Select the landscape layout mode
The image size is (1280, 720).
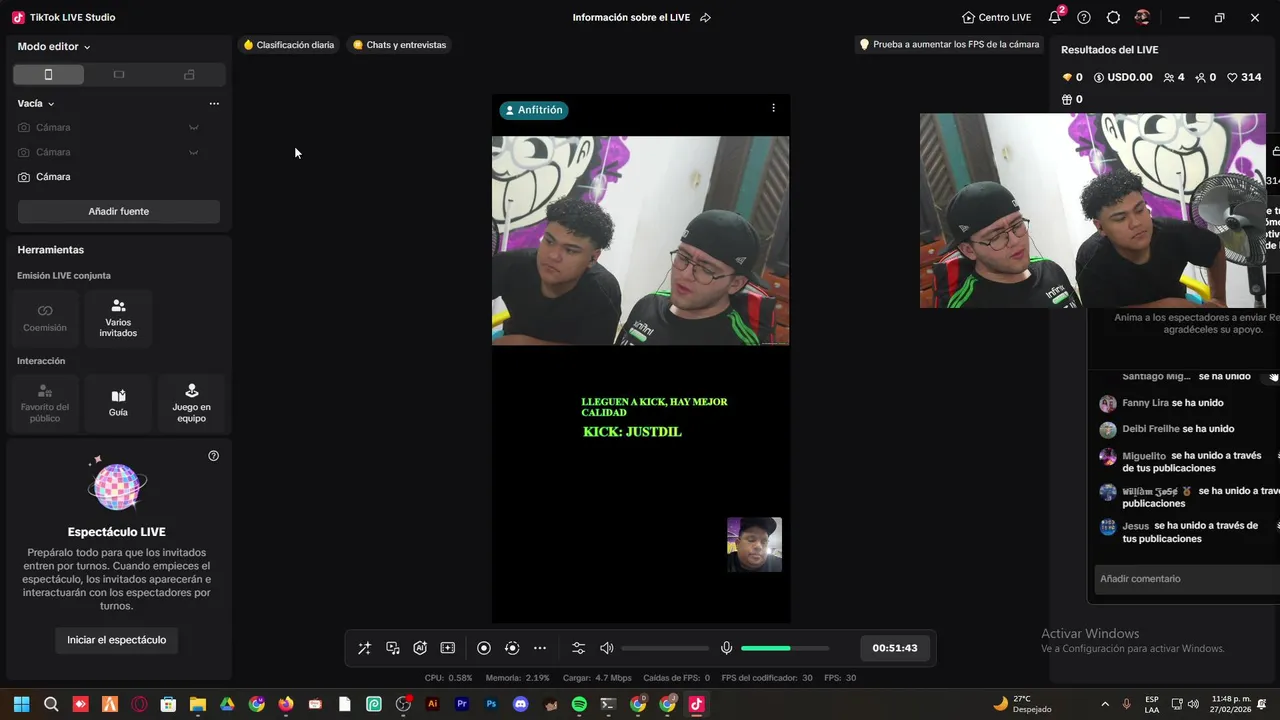click(119, 75)
